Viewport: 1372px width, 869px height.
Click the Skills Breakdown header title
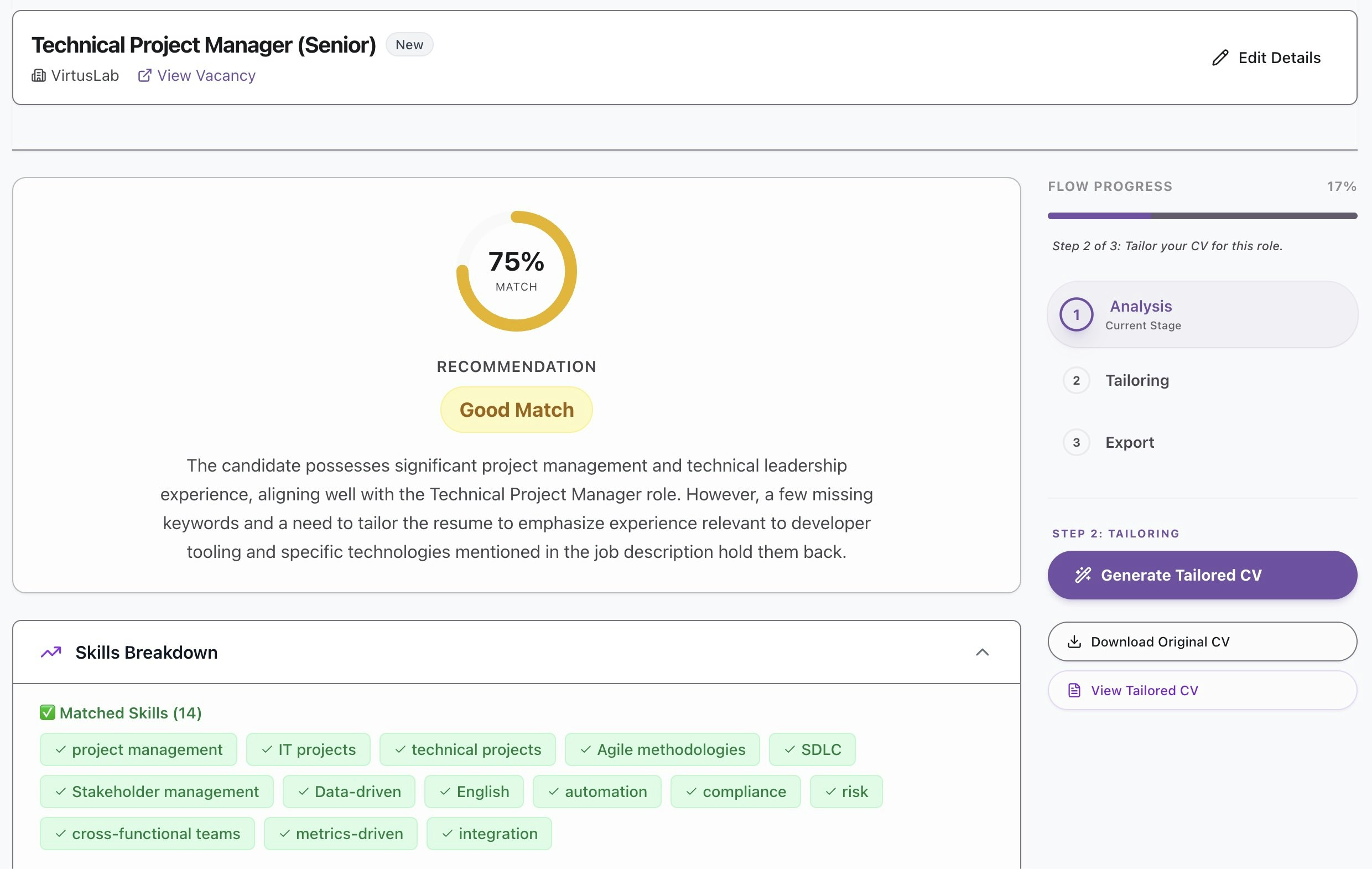pos(147,653)
